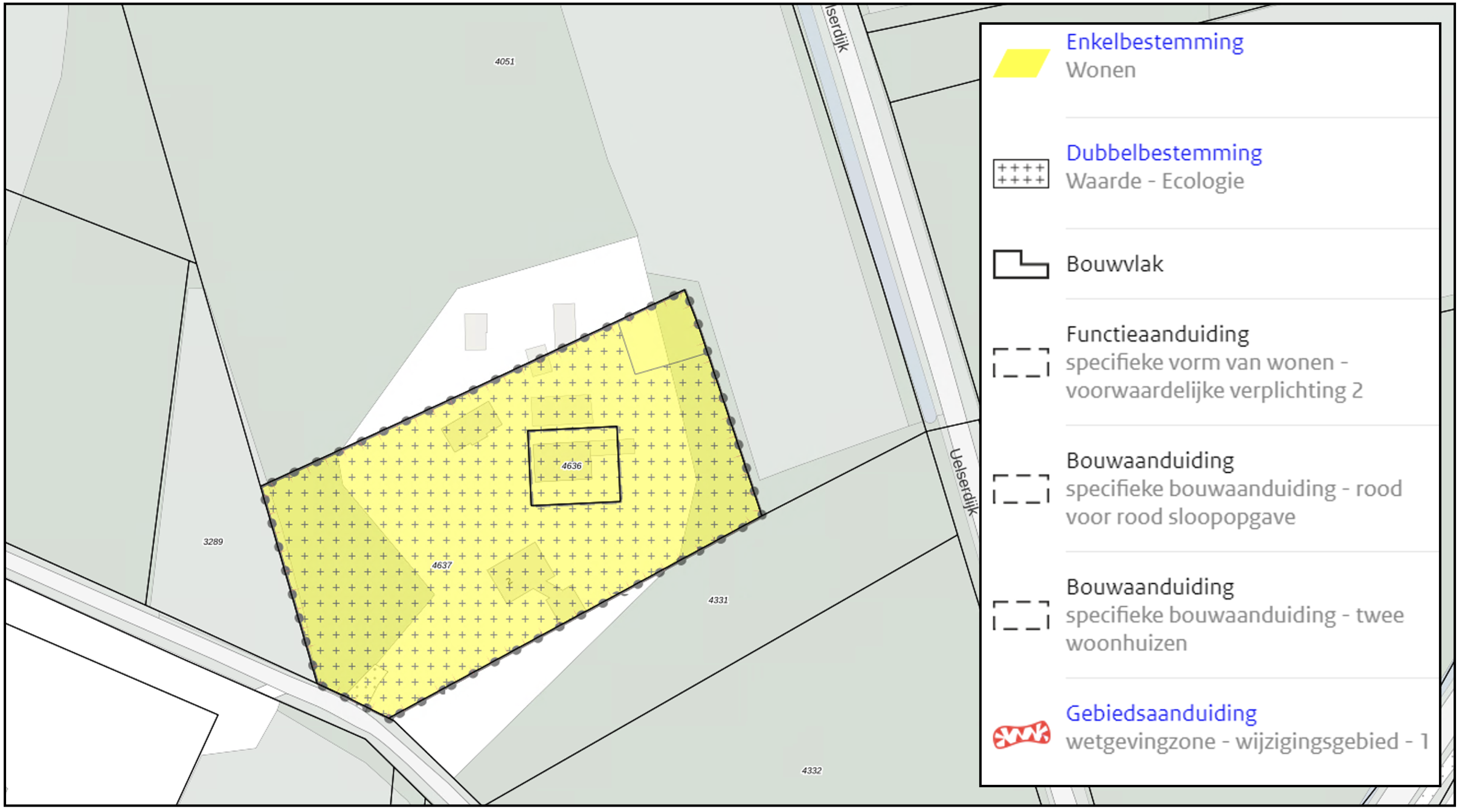Select text 'wetgevingzone - wijzigingsgebied - 1'
This screenshot has width=1462, height=812.
tap(1247, 741)
